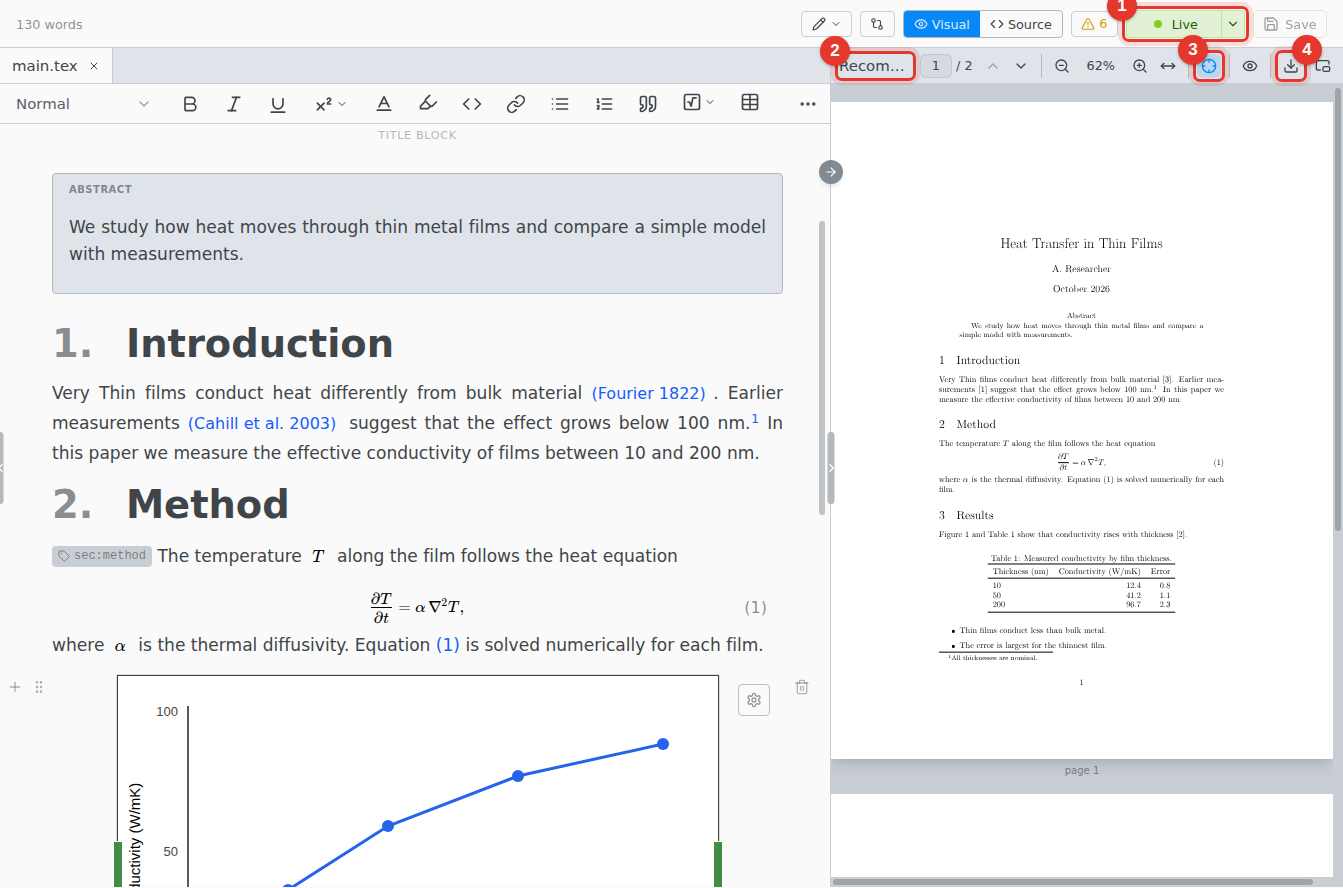Screen dimensions: 1343x888
Task: Toggle detached preview window layout
Action: (1323, 66)
